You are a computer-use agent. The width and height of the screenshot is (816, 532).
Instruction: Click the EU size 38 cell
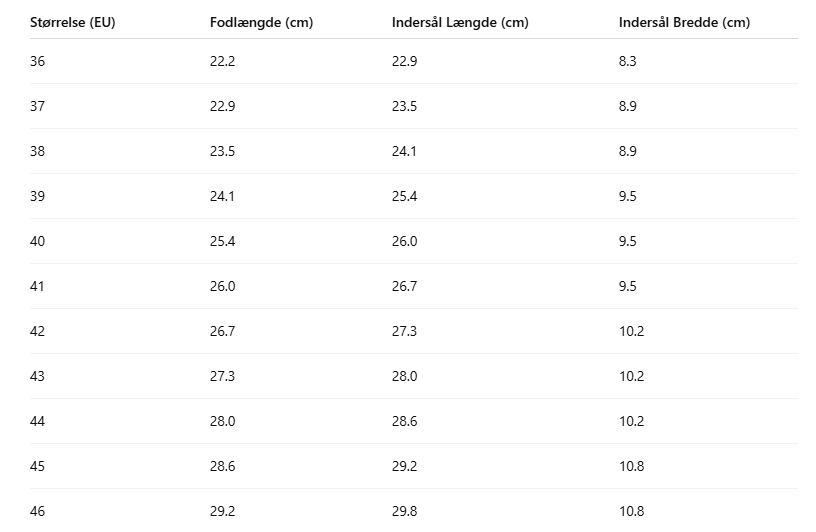[38, 152]
